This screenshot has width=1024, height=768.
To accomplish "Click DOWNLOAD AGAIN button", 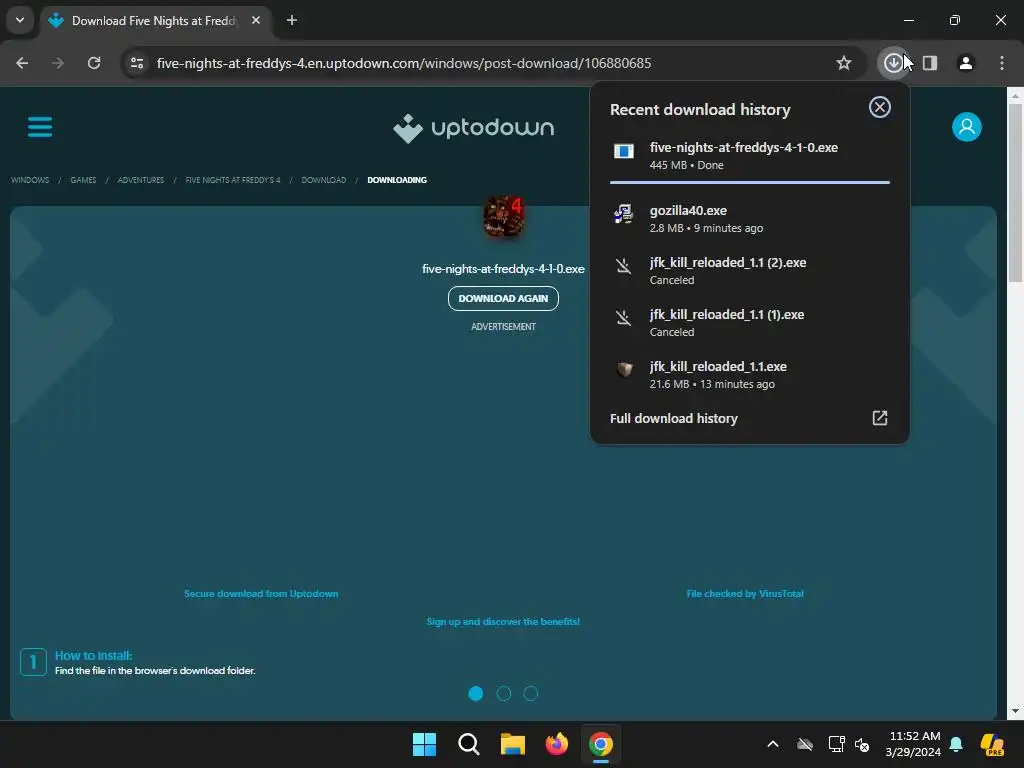I will 504,298.
